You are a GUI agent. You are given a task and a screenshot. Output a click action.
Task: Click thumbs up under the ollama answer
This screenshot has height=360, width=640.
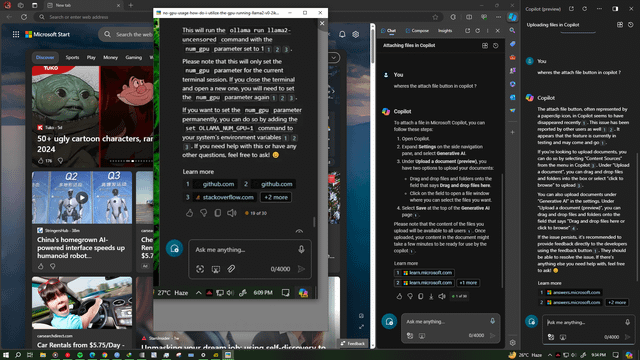click(x=189, y=213)
